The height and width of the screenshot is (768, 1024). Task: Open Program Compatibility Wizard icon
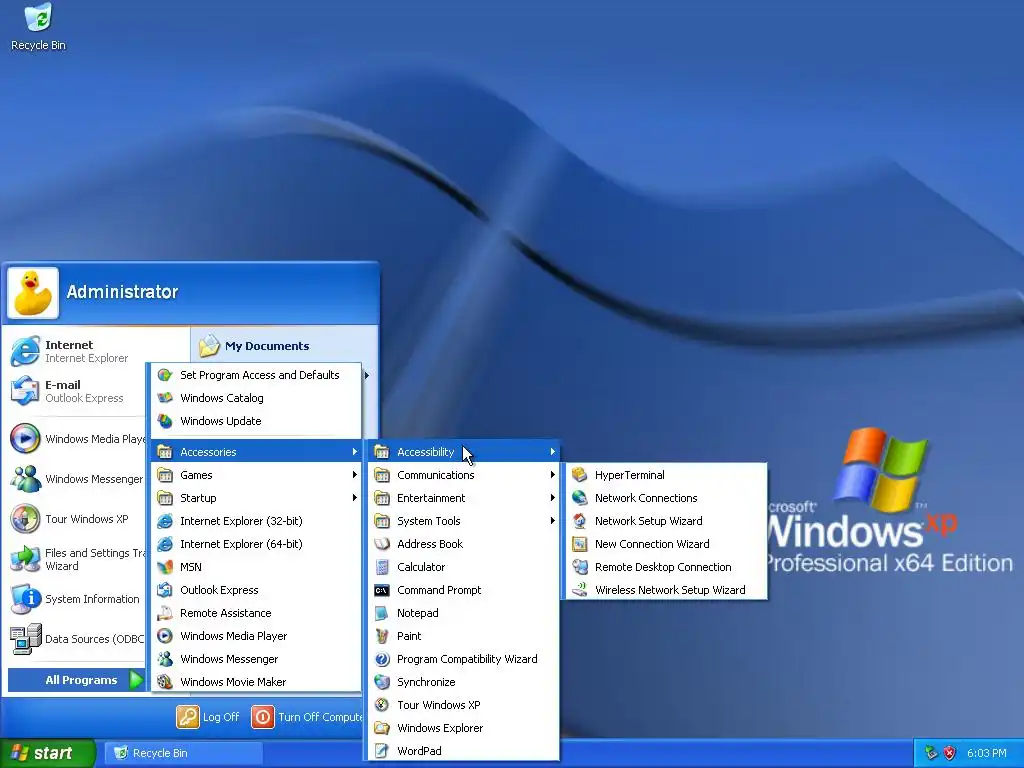[x=382, y=659]
